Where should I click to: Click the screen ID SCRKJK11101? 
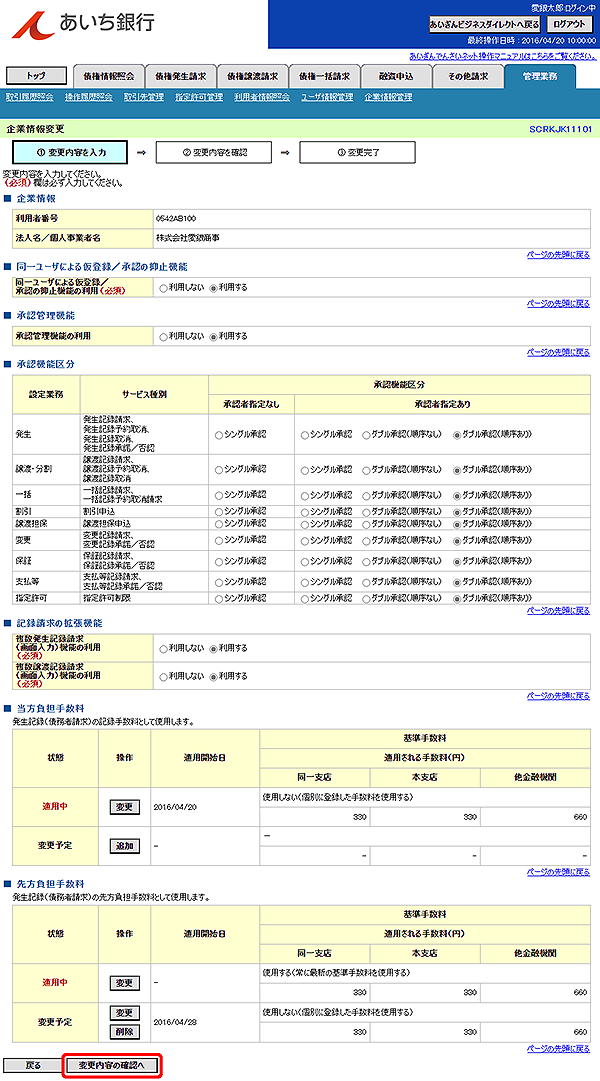click(x=561, y=129)
